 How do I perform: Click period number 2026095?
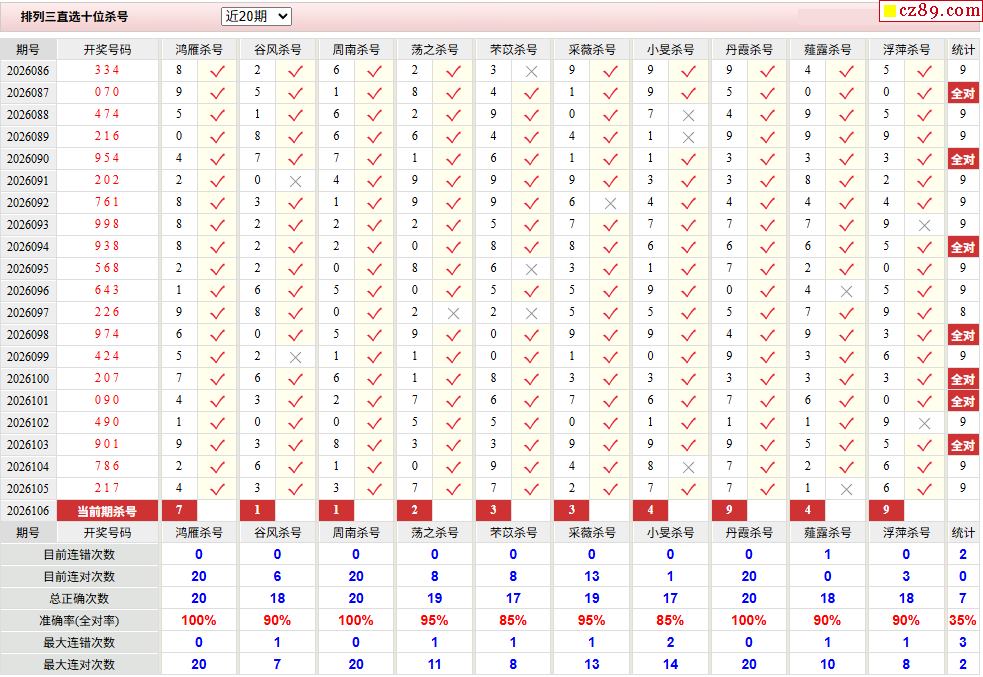click(28, 269)
